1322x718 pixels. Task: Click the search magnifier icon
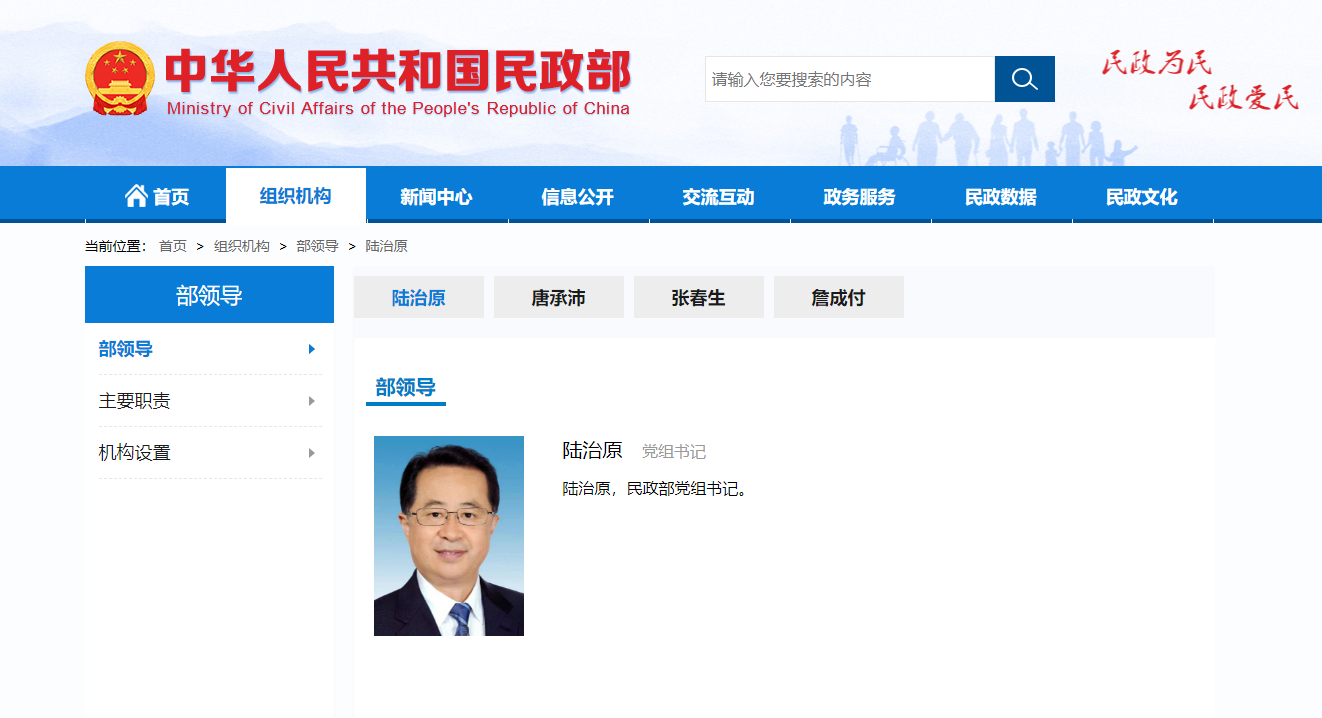[1024, 78]
